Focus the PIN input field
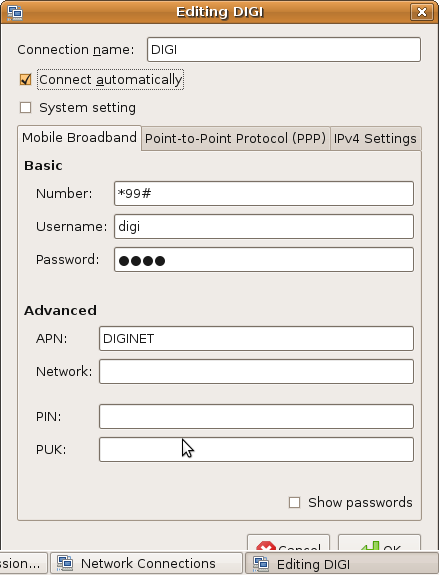Screen dimensions: 439x575 [x=256, y=416]
